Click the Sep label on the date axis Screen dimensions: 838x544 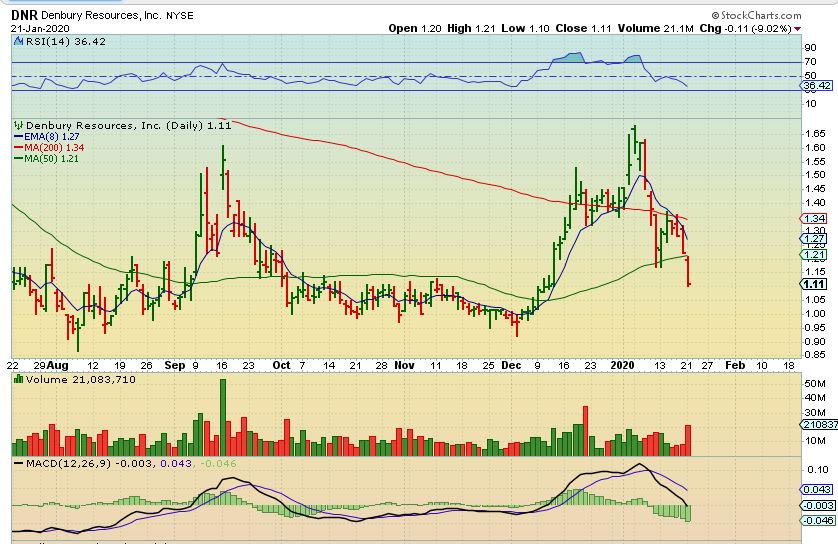click(x=175, y=365)
